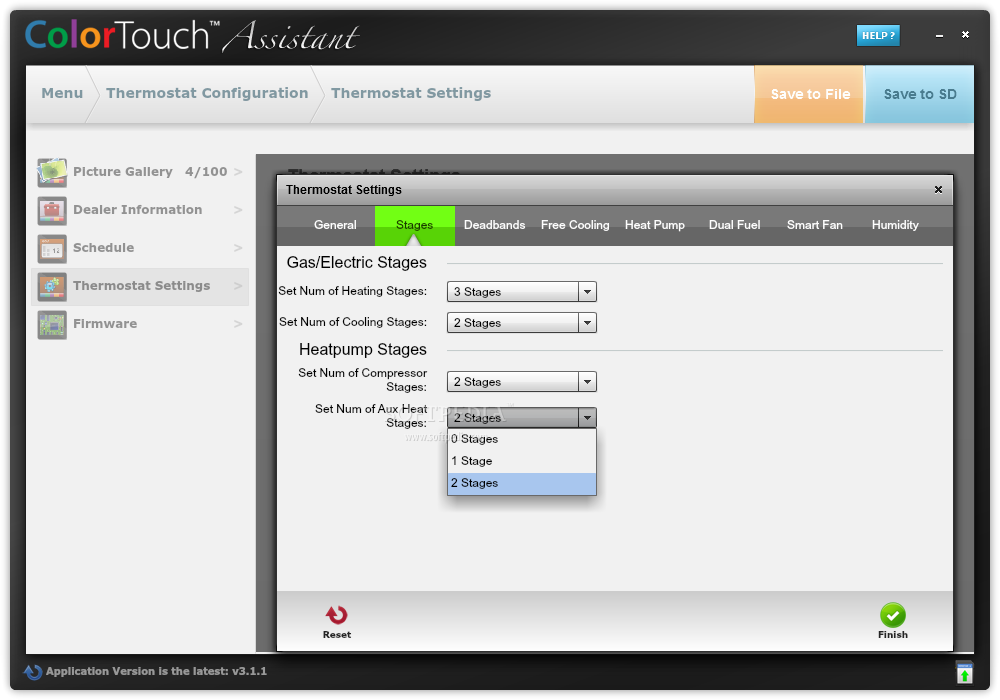The image size is (1000, 700).
Task: Click the Save to SD button
Action: (920, 94)
